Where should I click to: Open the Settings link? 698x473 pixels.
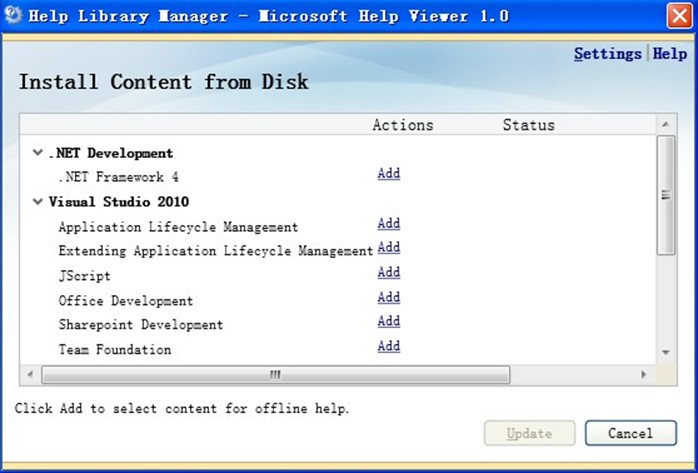tap(607, 54)
